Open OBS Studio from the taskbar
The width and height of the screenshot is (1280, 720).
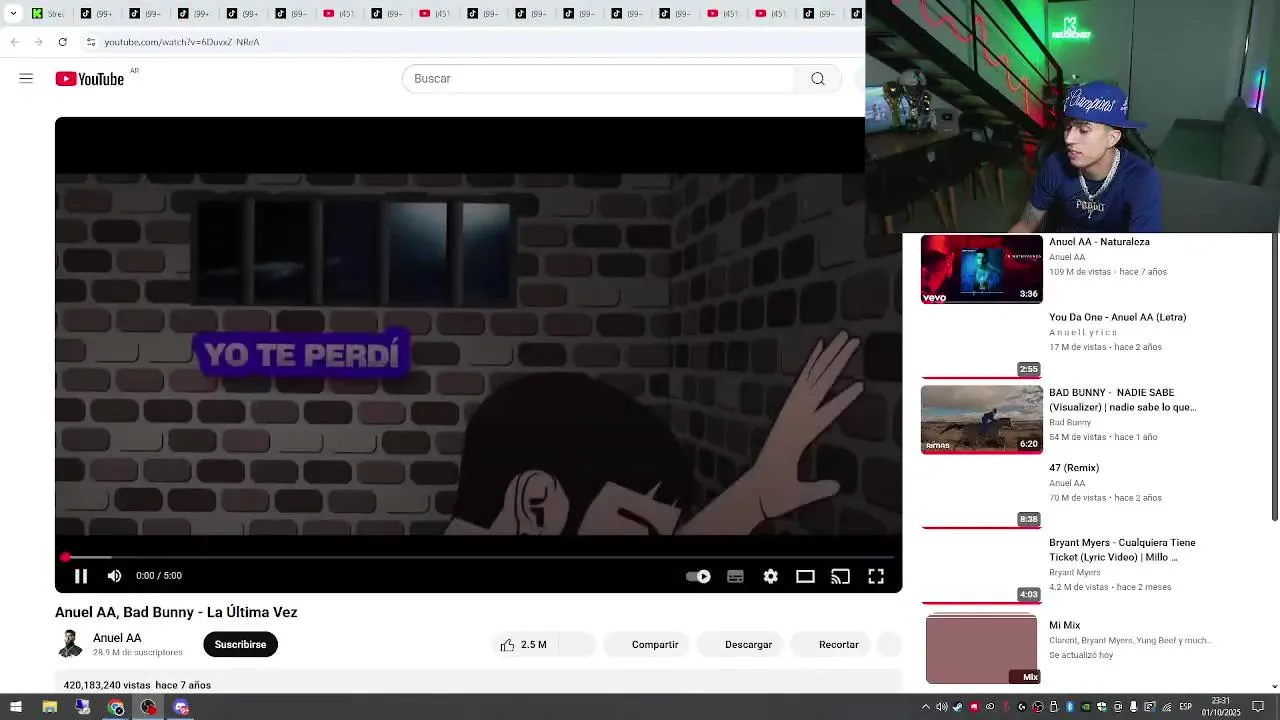149,707
